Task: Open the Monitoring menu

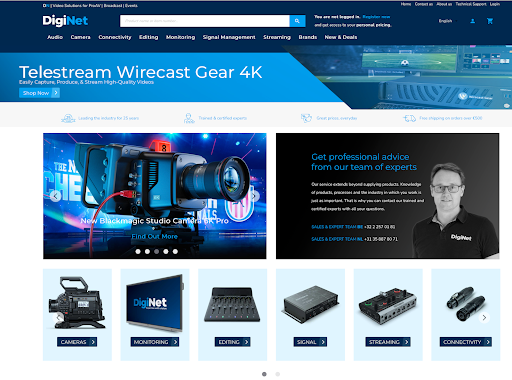Action: [x=180, y=37]
